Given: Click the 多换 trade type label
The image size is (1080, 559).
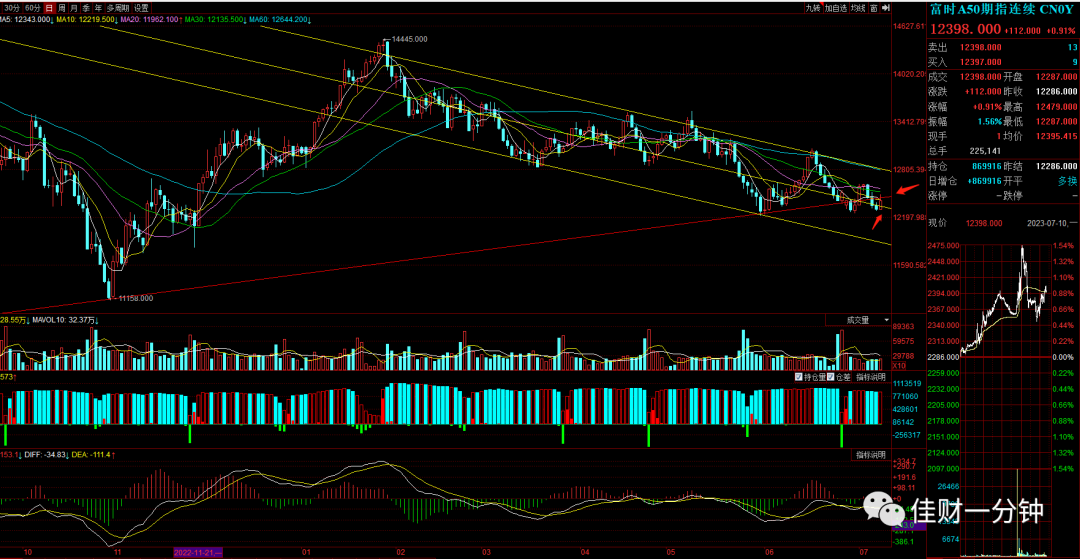Looking at the screenshot, I should pos(1067,181).
